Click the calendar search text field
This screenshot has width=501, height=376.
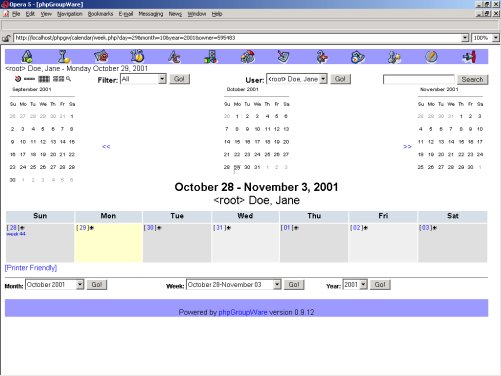click(419, 79)
